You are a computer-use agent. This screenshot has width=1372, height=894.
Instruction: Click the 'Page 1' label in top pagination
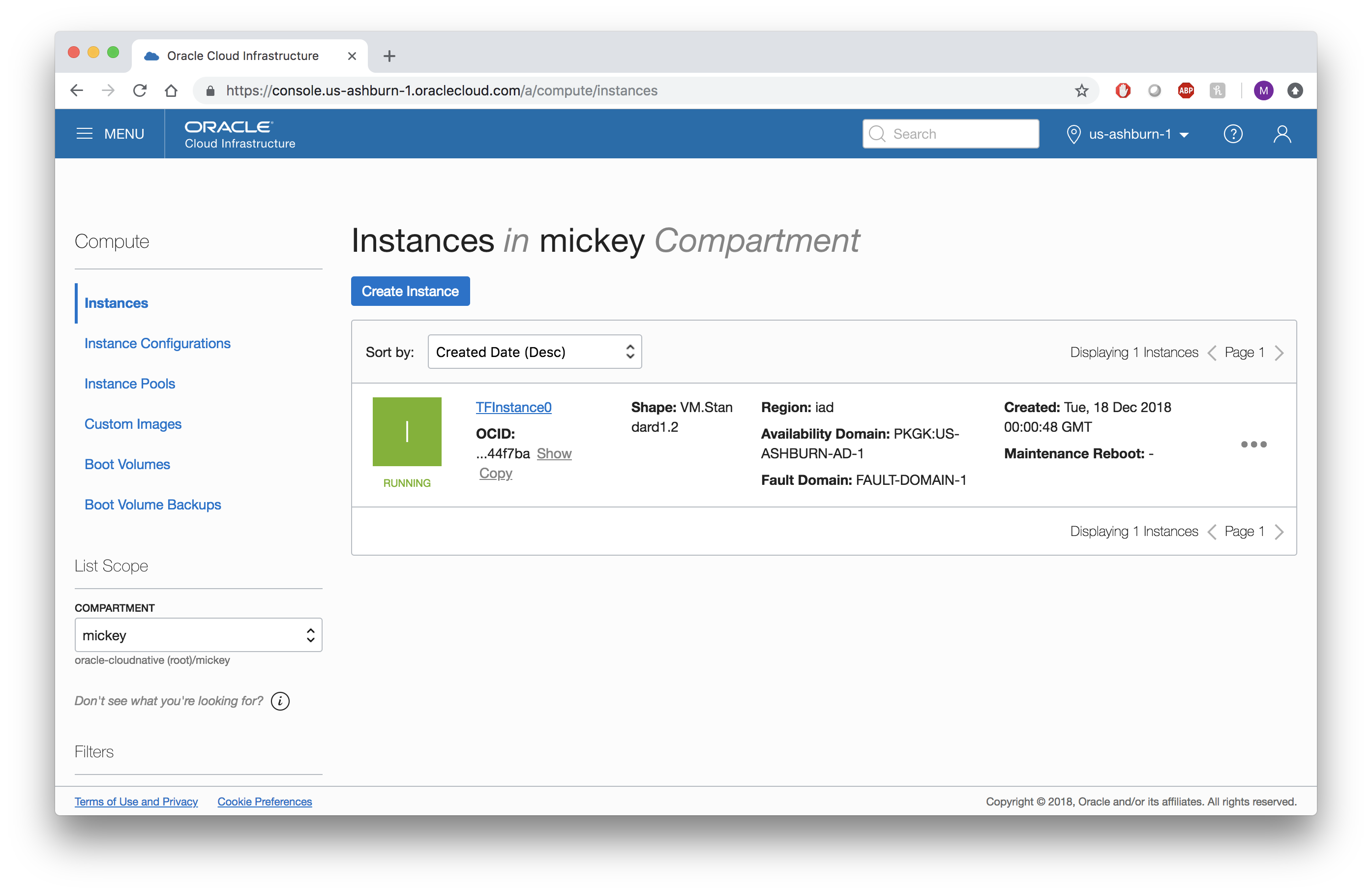1244,352
